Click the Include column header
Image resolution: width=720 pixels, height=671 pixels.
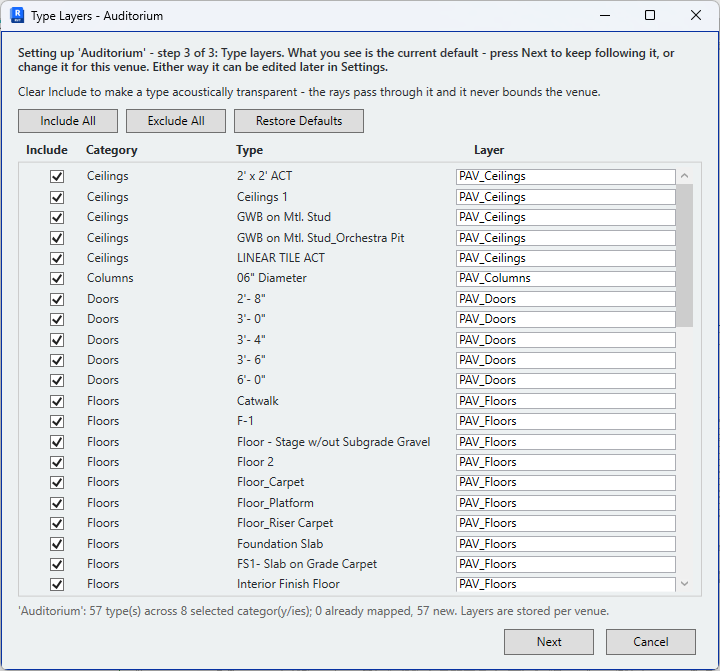[47, 150]
